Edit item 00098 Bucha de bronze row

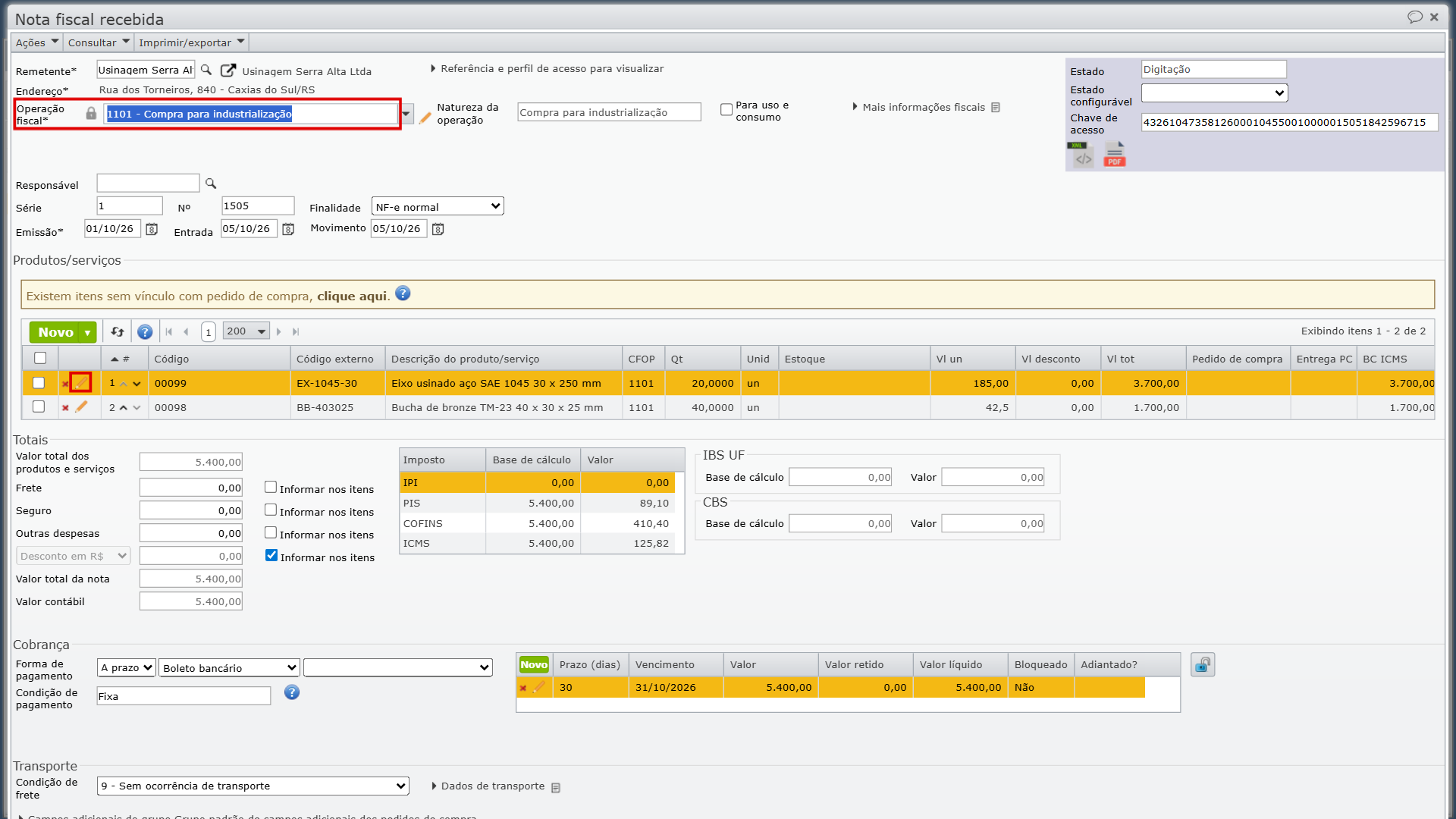(x=81, y=406)
